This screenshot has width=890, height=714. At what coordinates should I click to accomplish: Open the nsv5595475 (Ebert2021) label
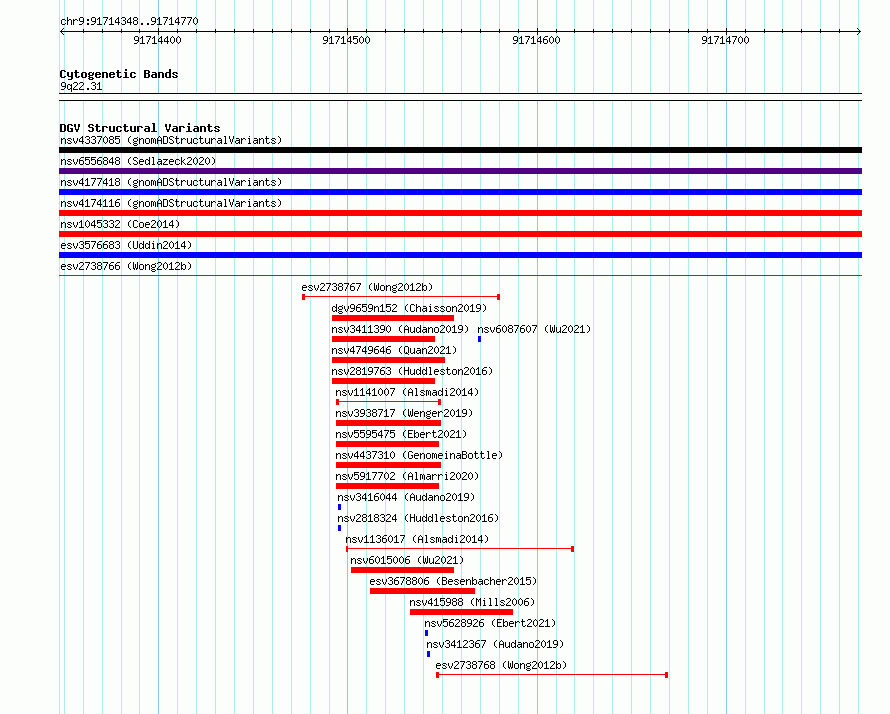coord(401,434)
